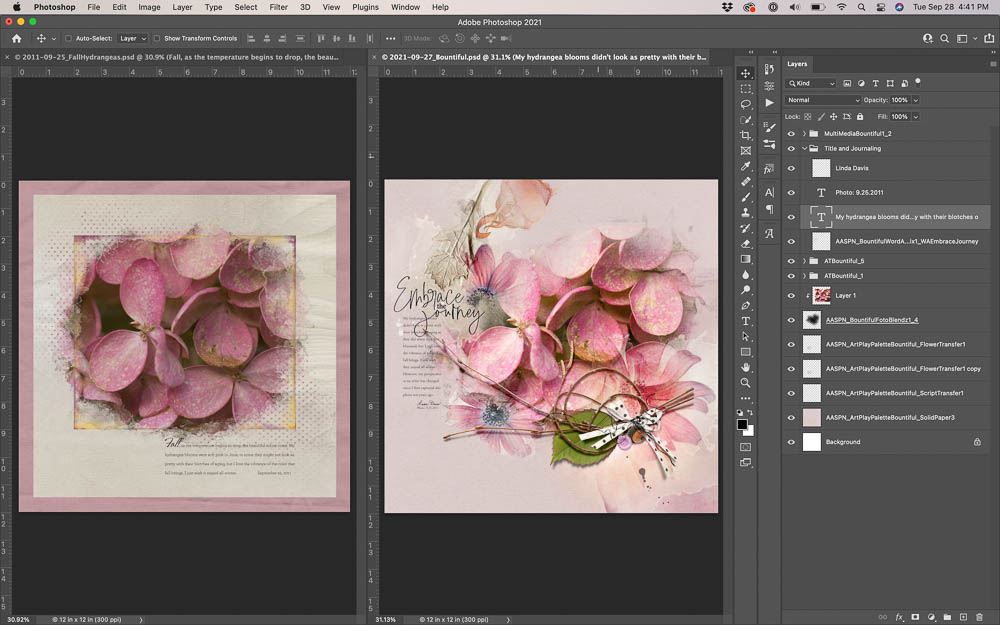Click the white background color swatch
Image resolution: width=1000 pixels, height=625 pixels.
749,432
